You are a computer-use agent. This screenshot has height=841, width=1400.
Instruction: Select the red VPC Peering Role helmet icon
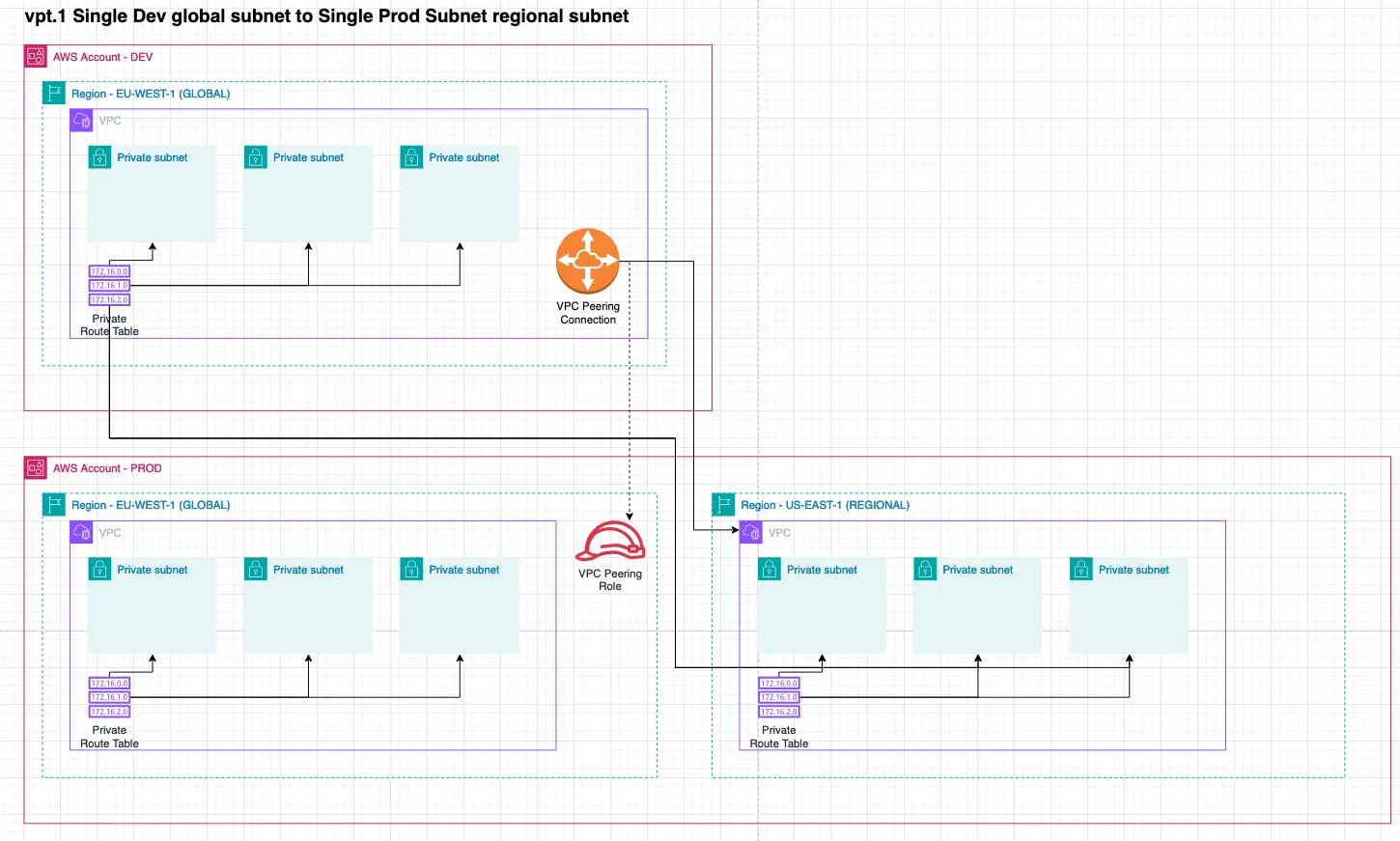pyautogui.click(x=610, y=542)
